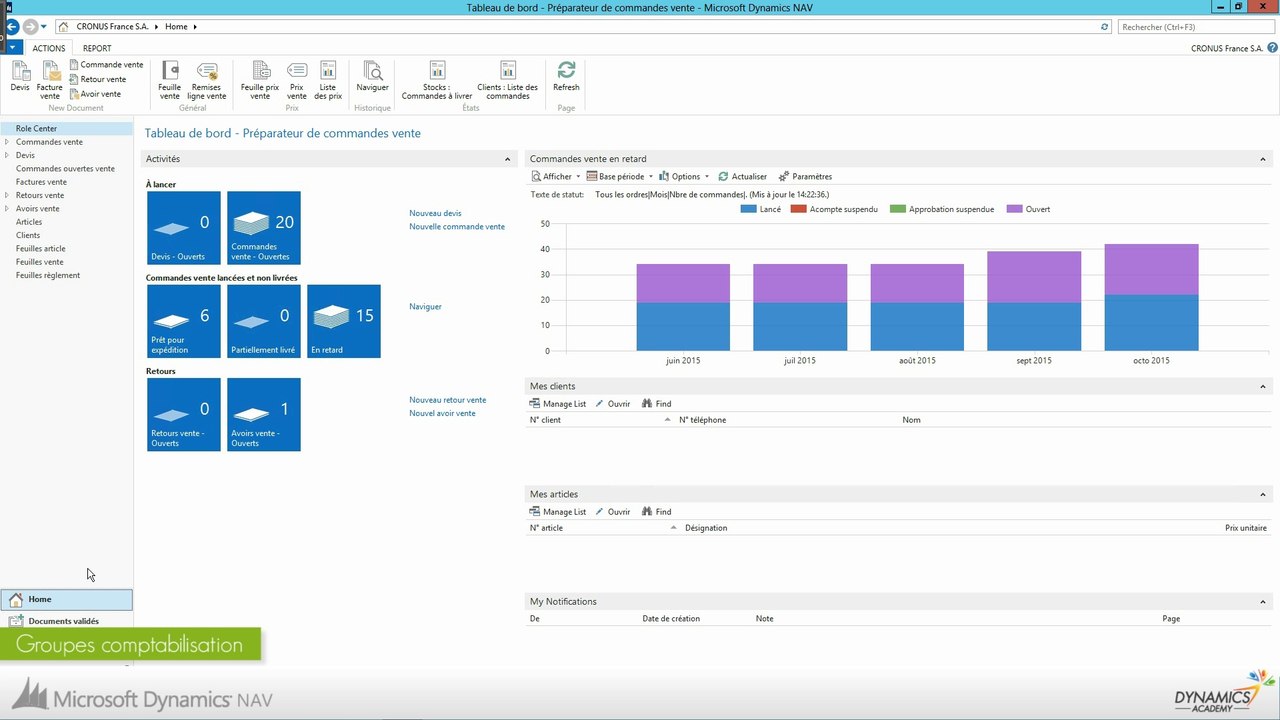Open the En retard tile

pyautogui.click(x=344, y=321)
